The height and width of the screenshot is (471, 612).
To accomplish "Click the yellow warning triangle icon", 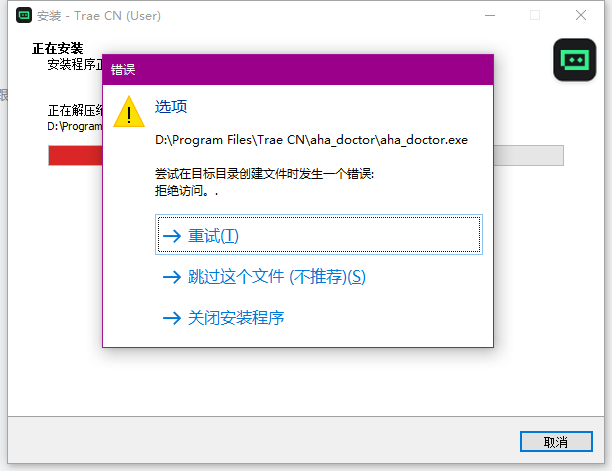I will tap(129, 111).
